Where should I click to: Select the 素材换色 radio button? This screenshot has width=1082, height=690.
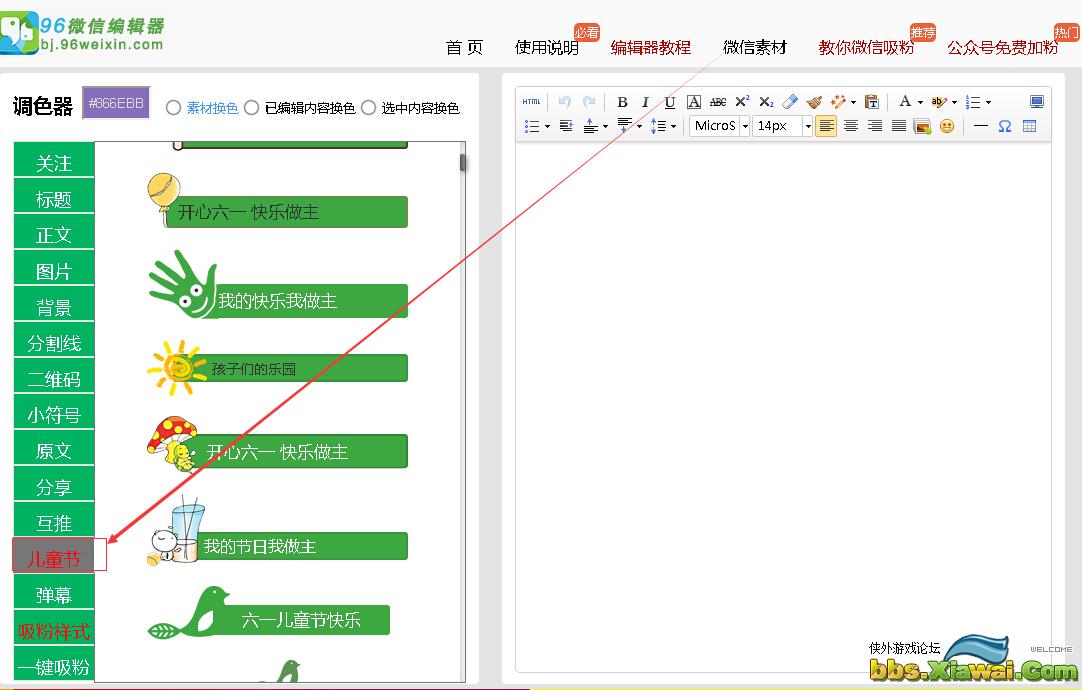click(x=174, y=107)
